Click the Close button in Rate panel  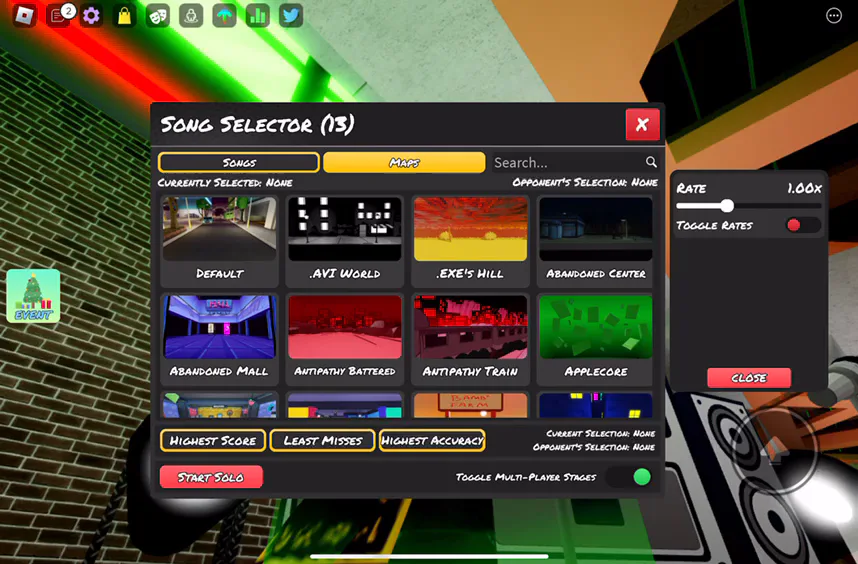coord(749,377)
